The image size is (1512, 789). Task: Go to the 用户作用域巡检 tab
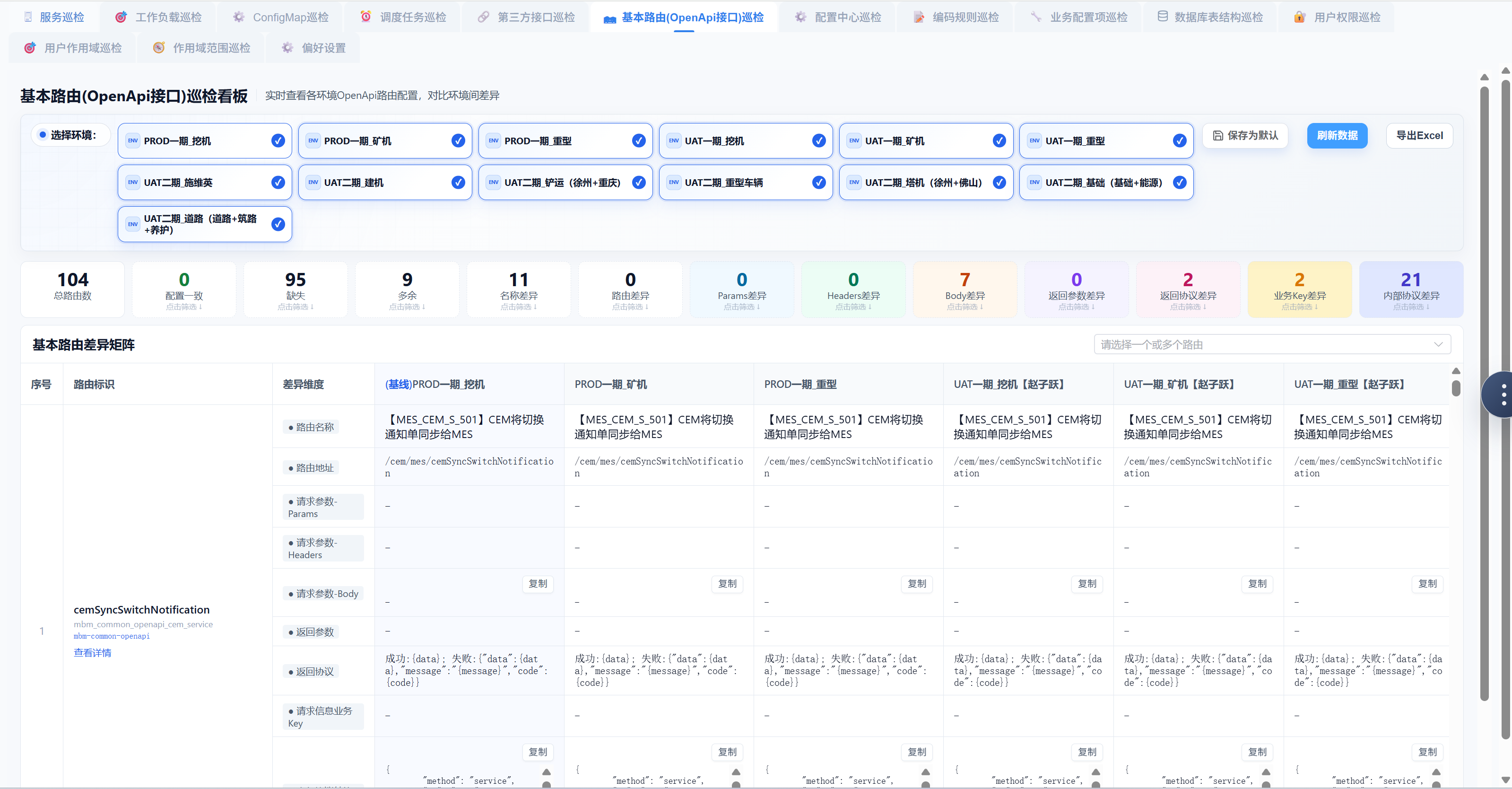[x=73, y=48]
